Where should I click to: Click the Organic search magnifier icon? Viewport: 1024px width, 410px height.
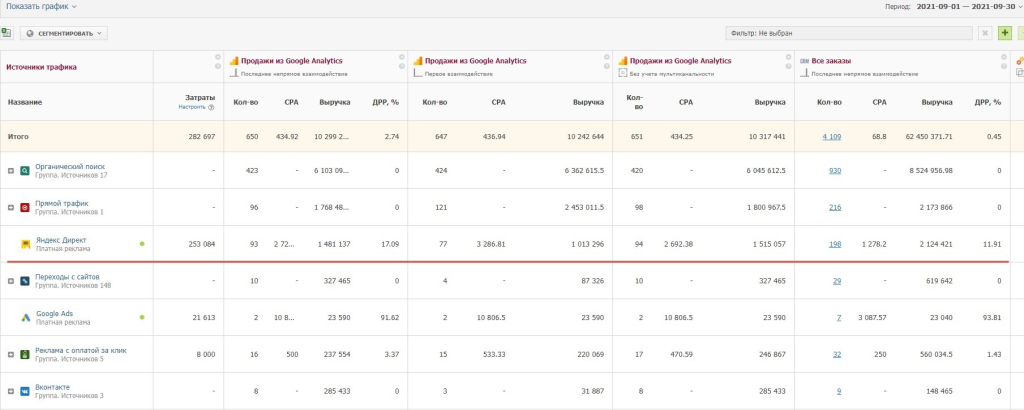[25, 170]
